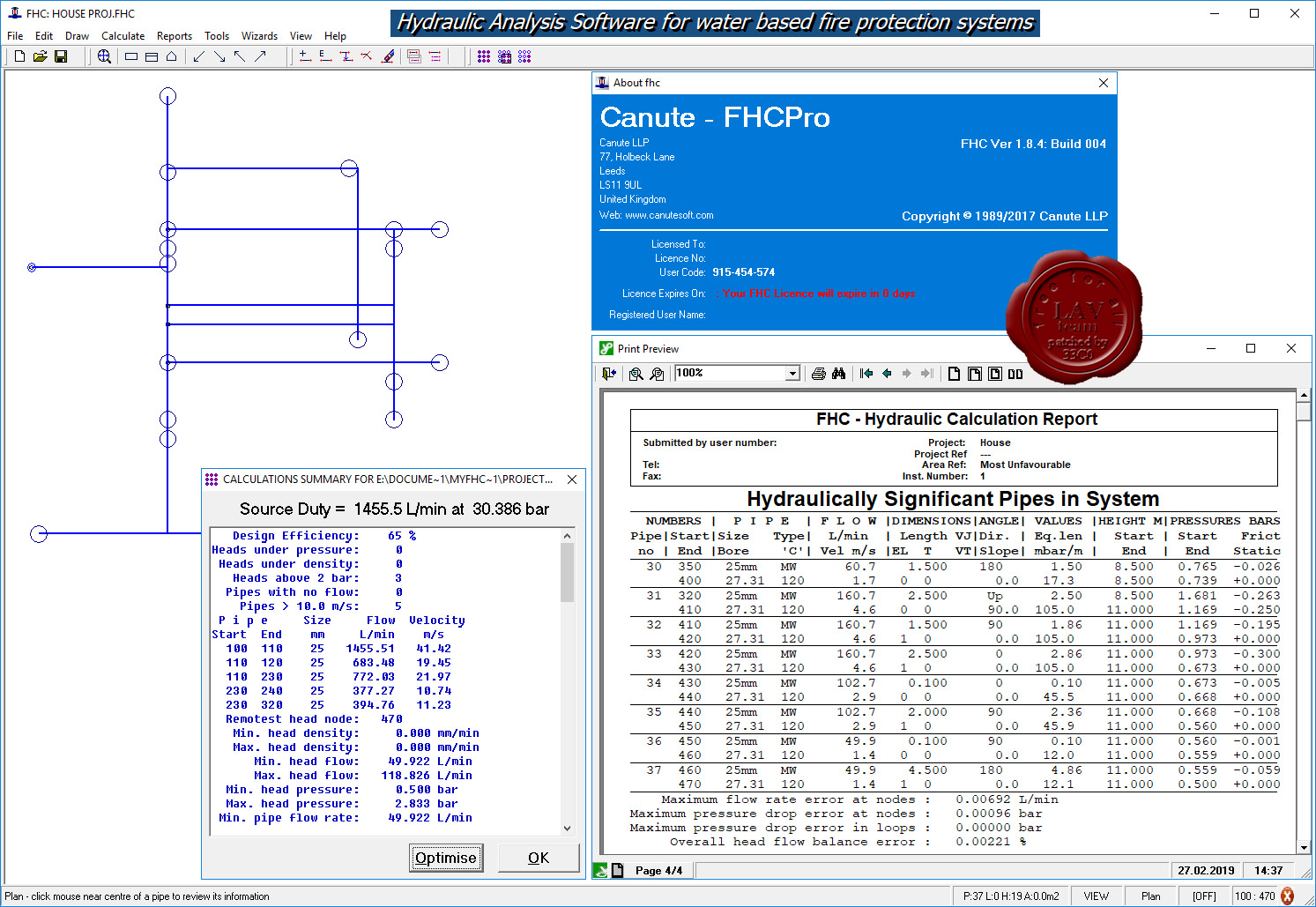The height and width of the screenshot is (907, 1316).
Task: Open the Edit menu
Action: tap(44, 36)
